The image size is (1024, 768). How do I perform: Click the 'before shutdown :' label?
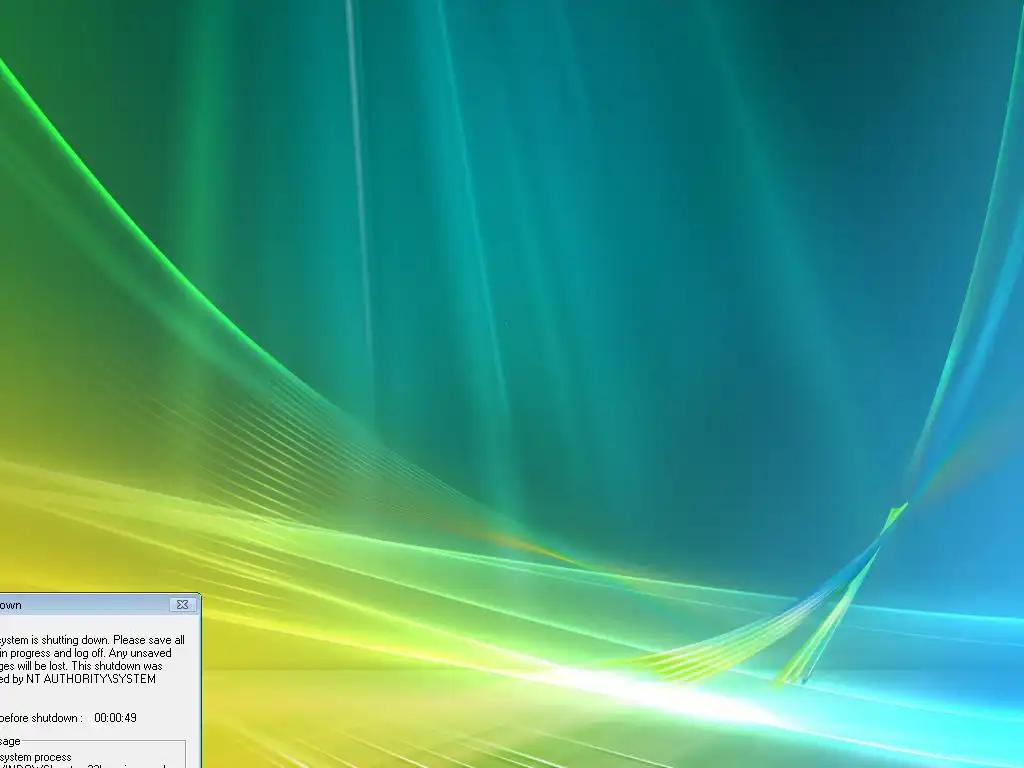point(42,718)
